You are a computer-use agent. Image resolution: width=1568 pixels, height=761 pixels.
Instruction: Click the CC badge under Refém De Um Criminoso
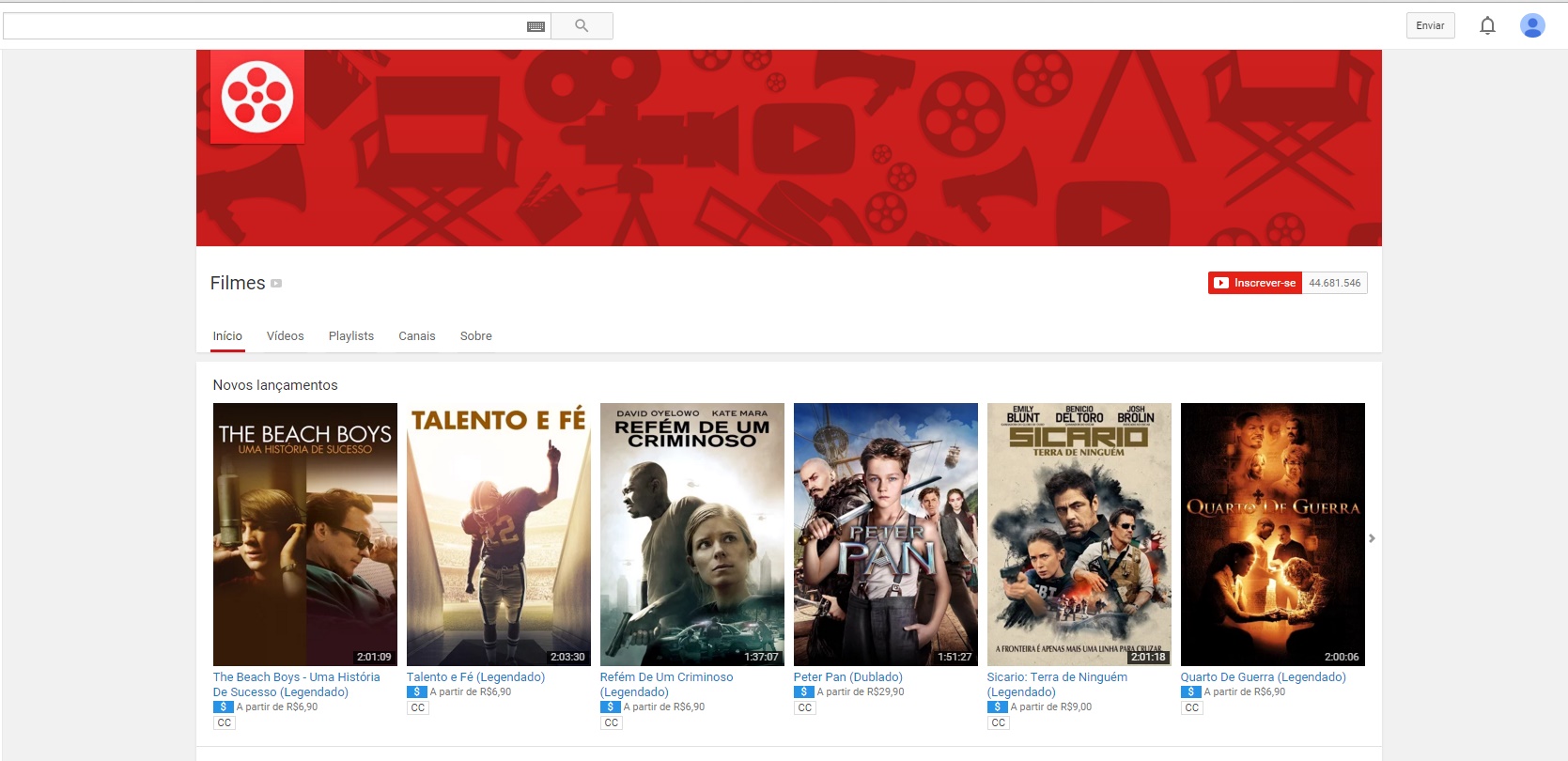tap(612, 722)
